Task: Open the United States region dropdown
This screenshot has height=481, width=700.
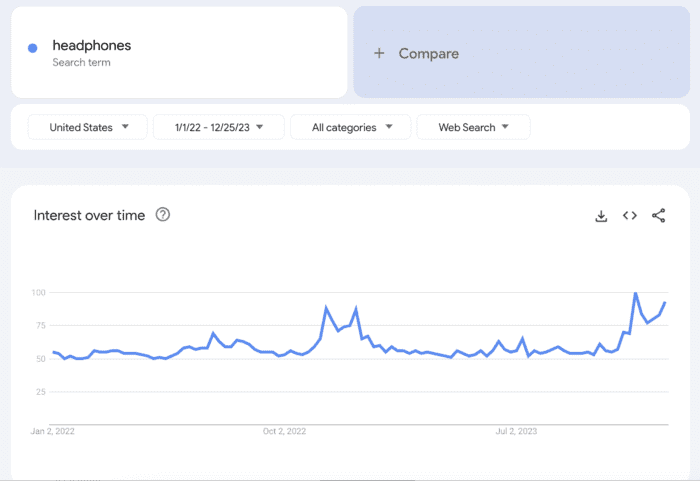Action: pos(88,127)
